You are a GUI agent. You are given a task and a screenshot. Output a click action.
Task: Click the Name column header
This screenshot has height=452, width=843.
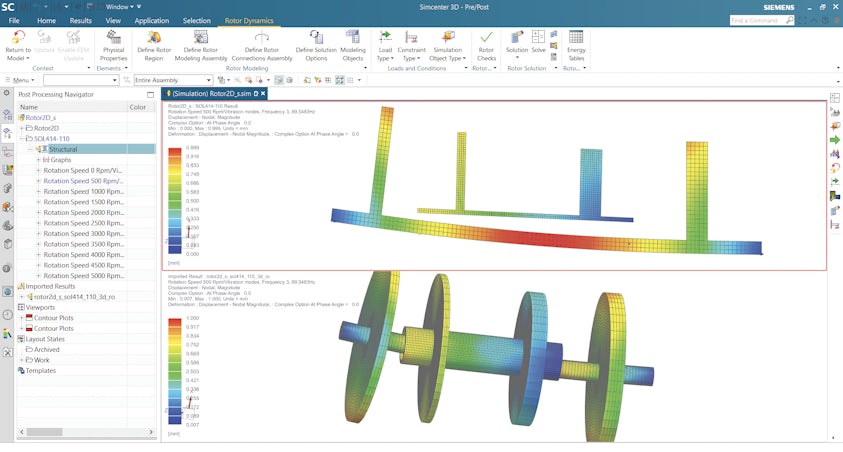click(29, 107)
